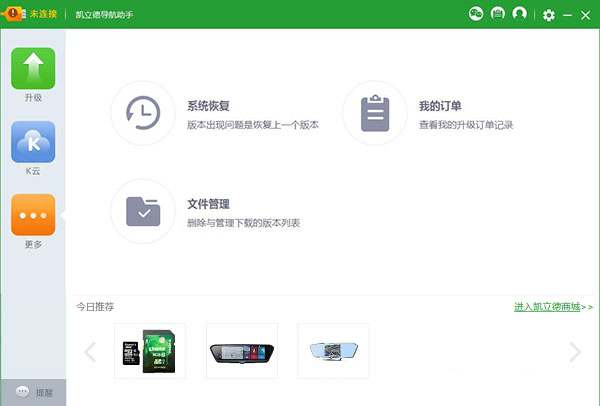Click the 未连接 device status icon

coord(13,14)
